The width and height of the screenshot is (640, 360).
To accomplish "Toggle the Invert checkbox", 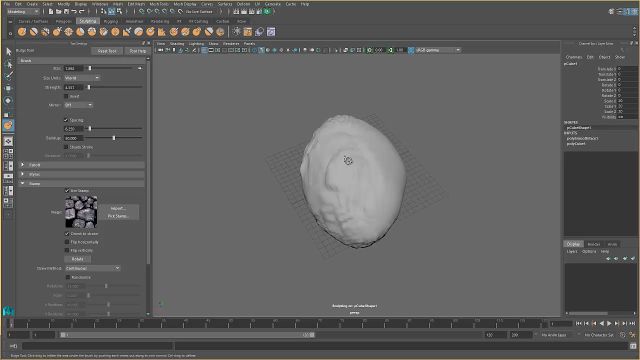I will [x=66, y=96].
